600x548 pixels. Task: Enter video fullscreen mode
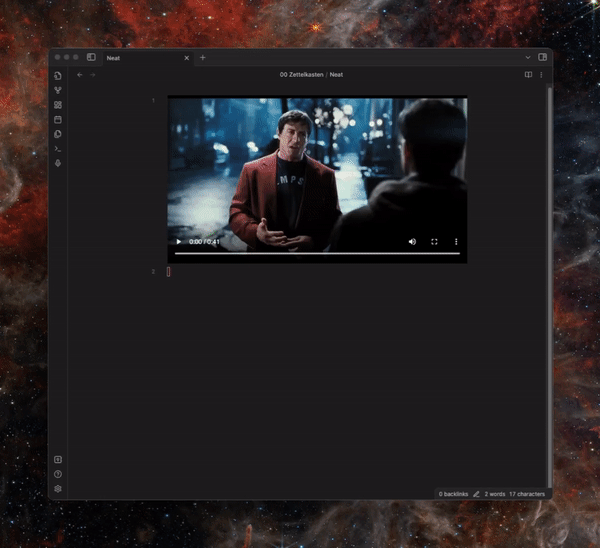pos(434,241)
